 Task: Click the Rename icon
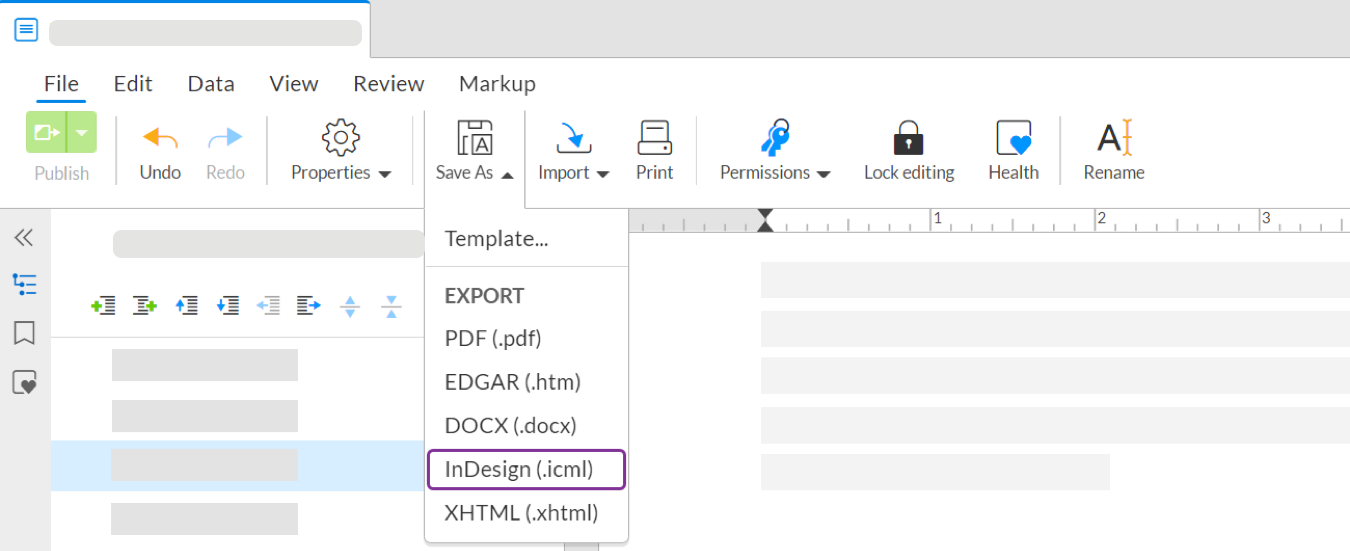[x=1113, y=138]
